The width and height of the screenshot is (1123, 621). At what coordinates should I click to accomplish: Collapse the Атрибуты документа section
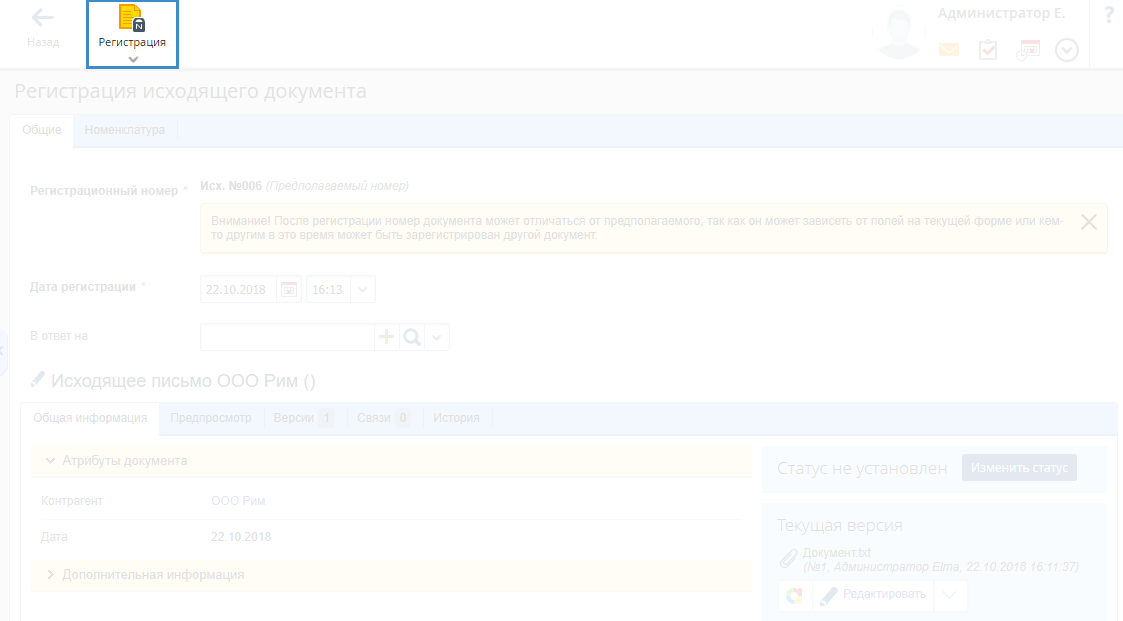click(x=50, y=461)
